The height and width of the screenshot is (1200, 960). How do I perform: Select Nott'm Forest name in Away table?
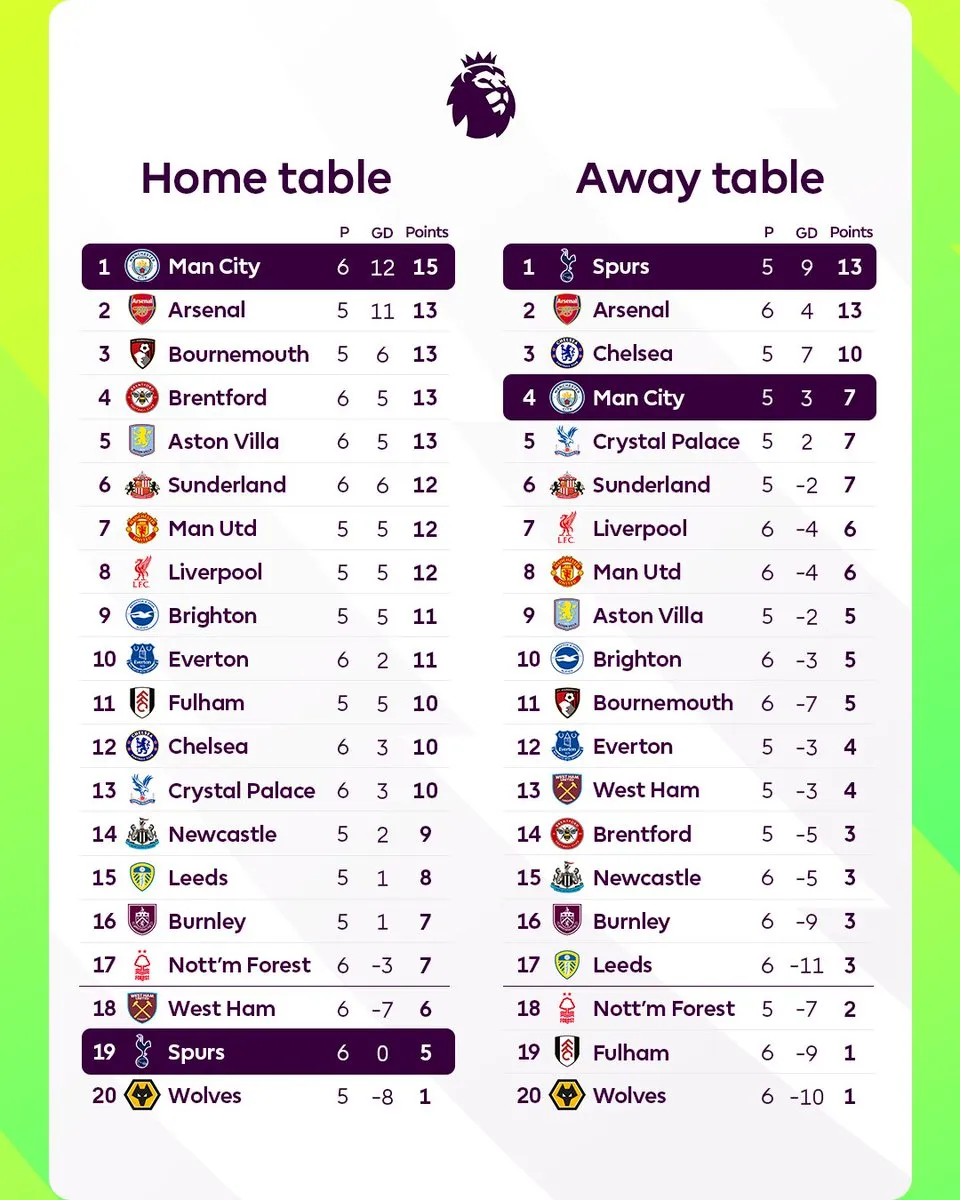pos(663,1009)
